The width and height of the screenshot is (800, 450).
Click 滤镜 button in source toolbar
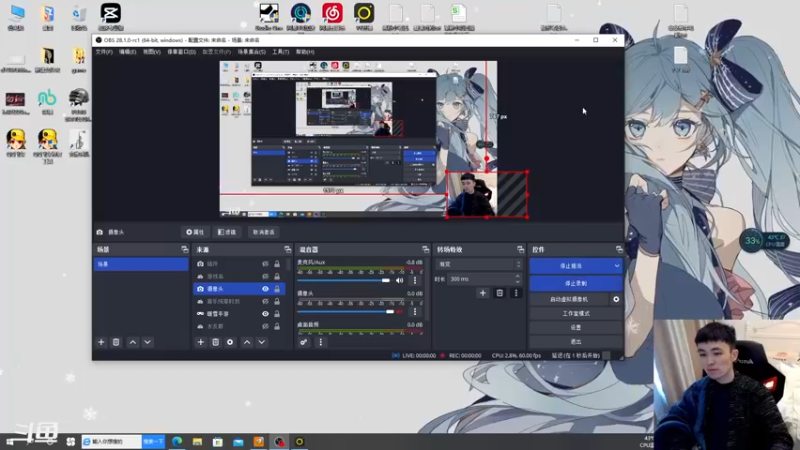(x=227, y=232)
